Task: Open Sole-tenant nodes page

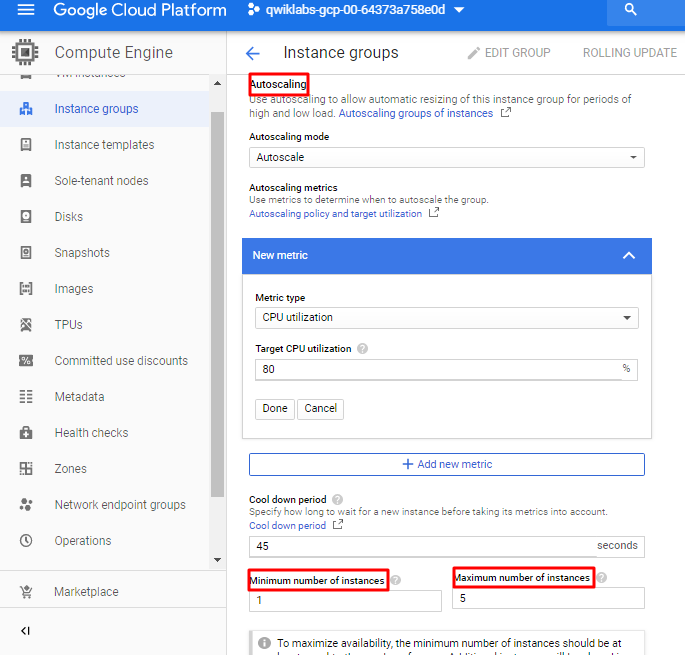Action: click(101, 180)
